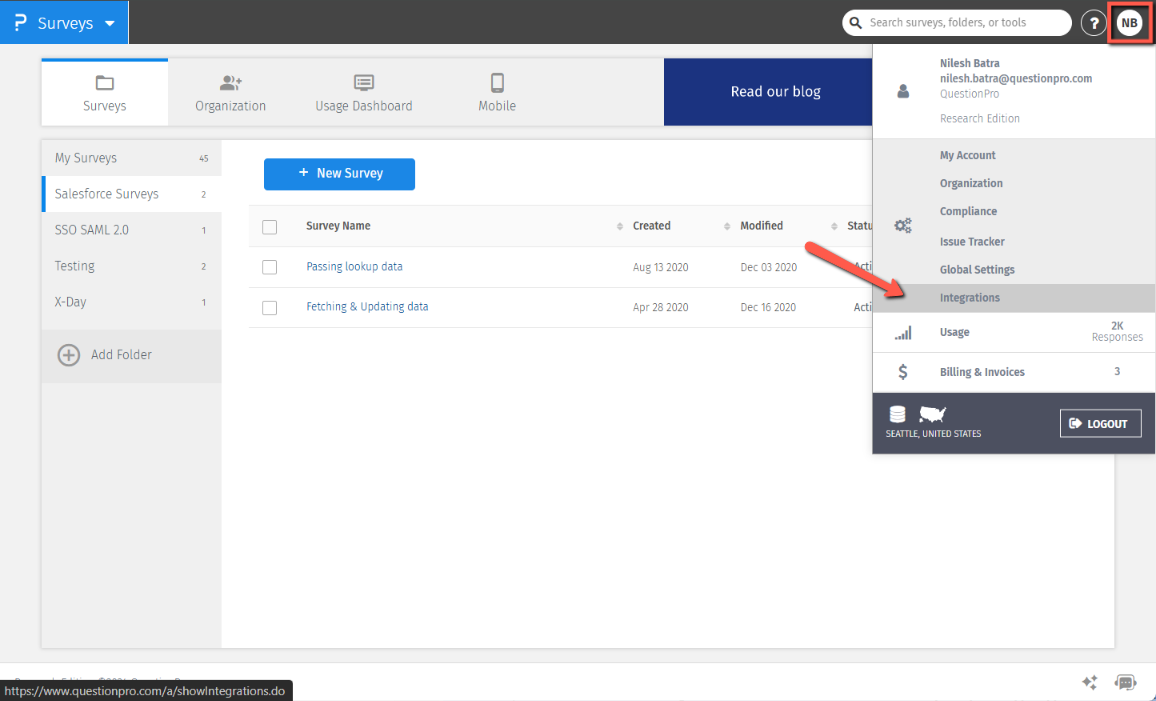
Task: Click the 45 count beside My Surveys
Action: coord(203,158)
